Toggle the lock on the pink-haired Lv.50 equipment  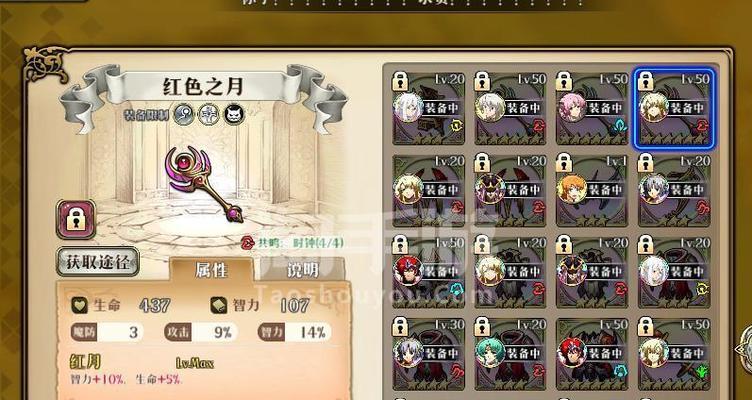coord(564,81)
